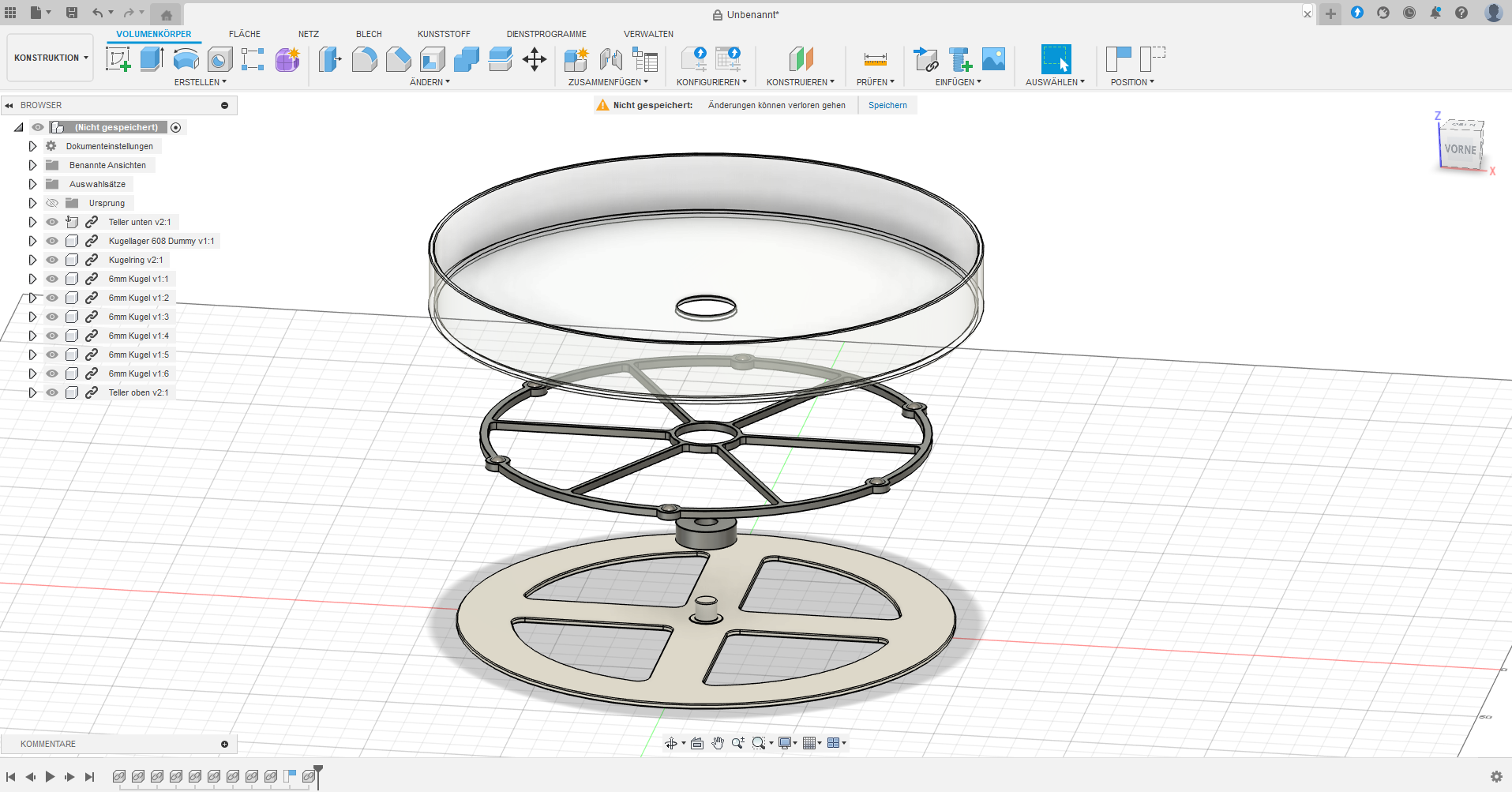This screenshot has height=792, width=1512.
Task: Select the Extrude tool icon
Action: coord(152,59)
